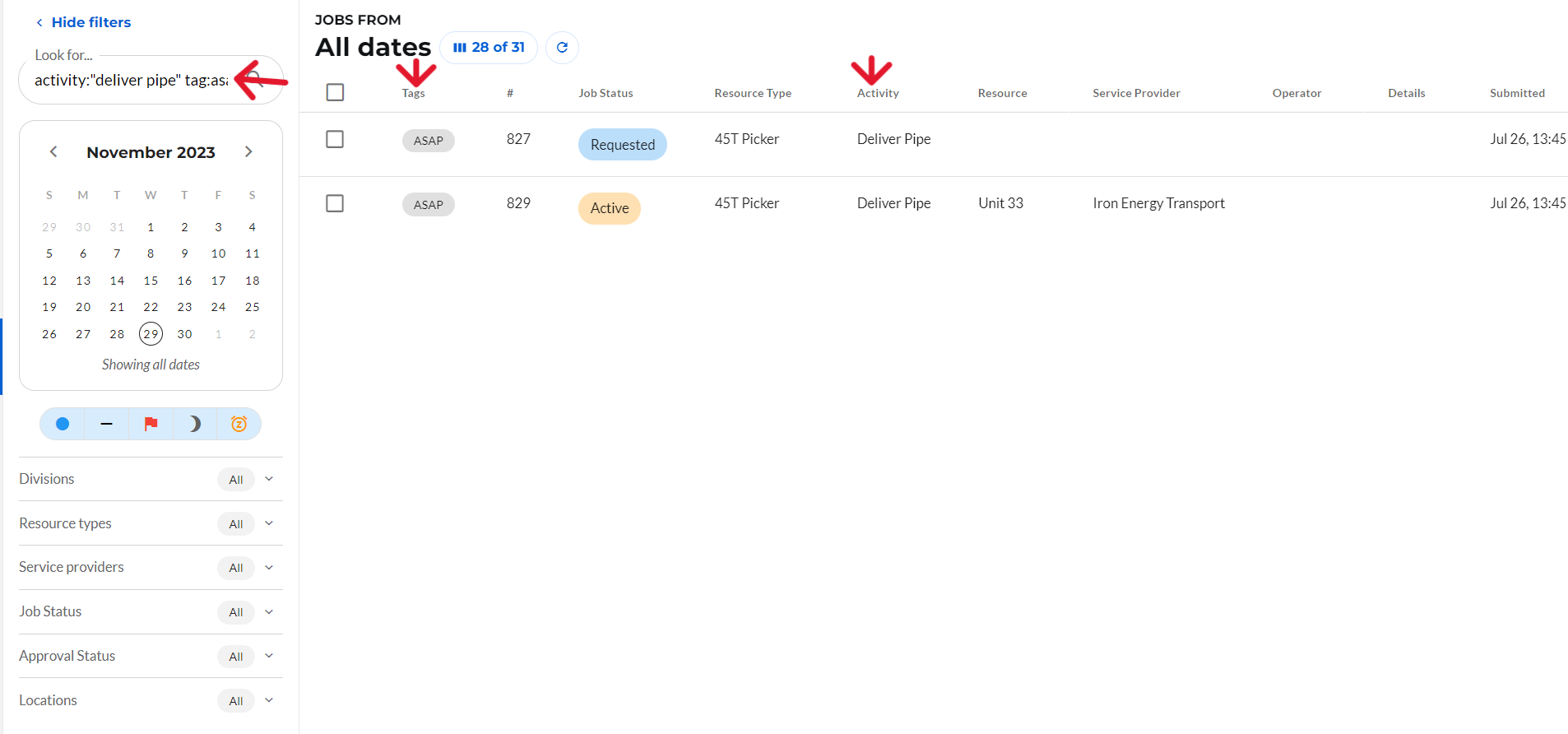Viewport: 1568px width, 734px height.
Task: Sort by Submitted column header
Action: click(x=1517, y=93)
